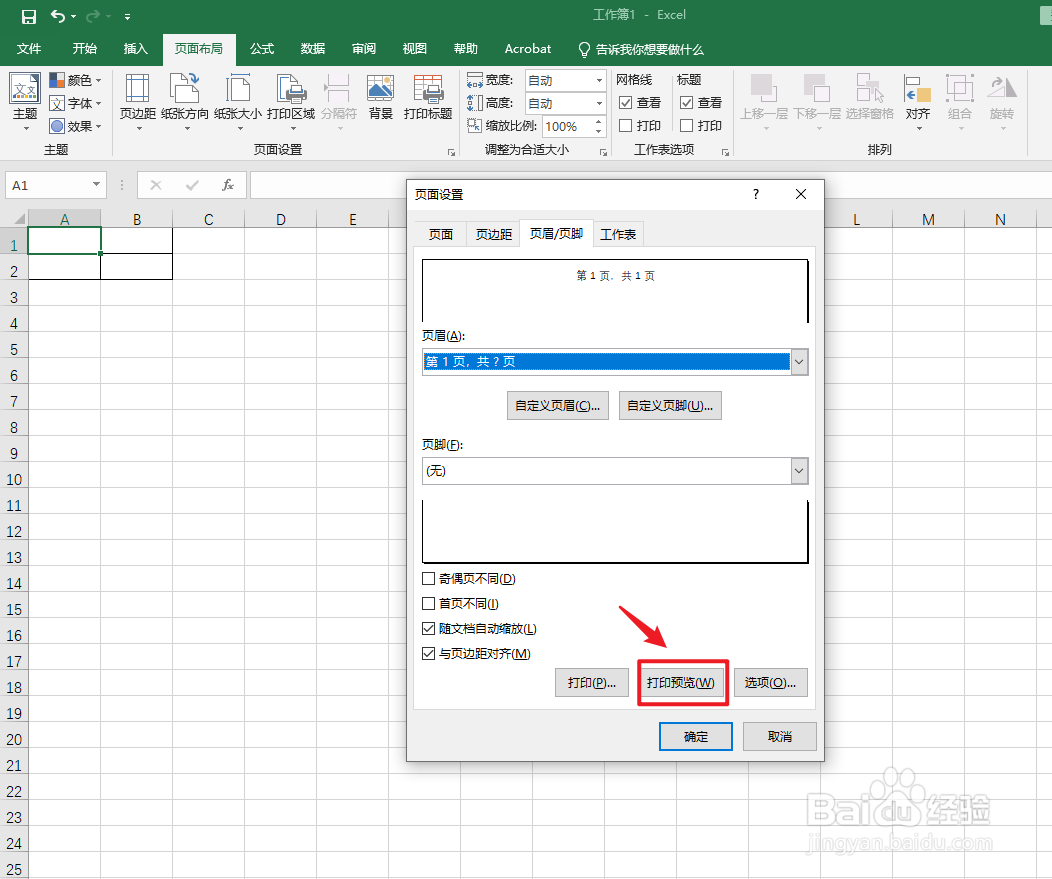Click Print Preview (打印预览) button

[681, 683]
